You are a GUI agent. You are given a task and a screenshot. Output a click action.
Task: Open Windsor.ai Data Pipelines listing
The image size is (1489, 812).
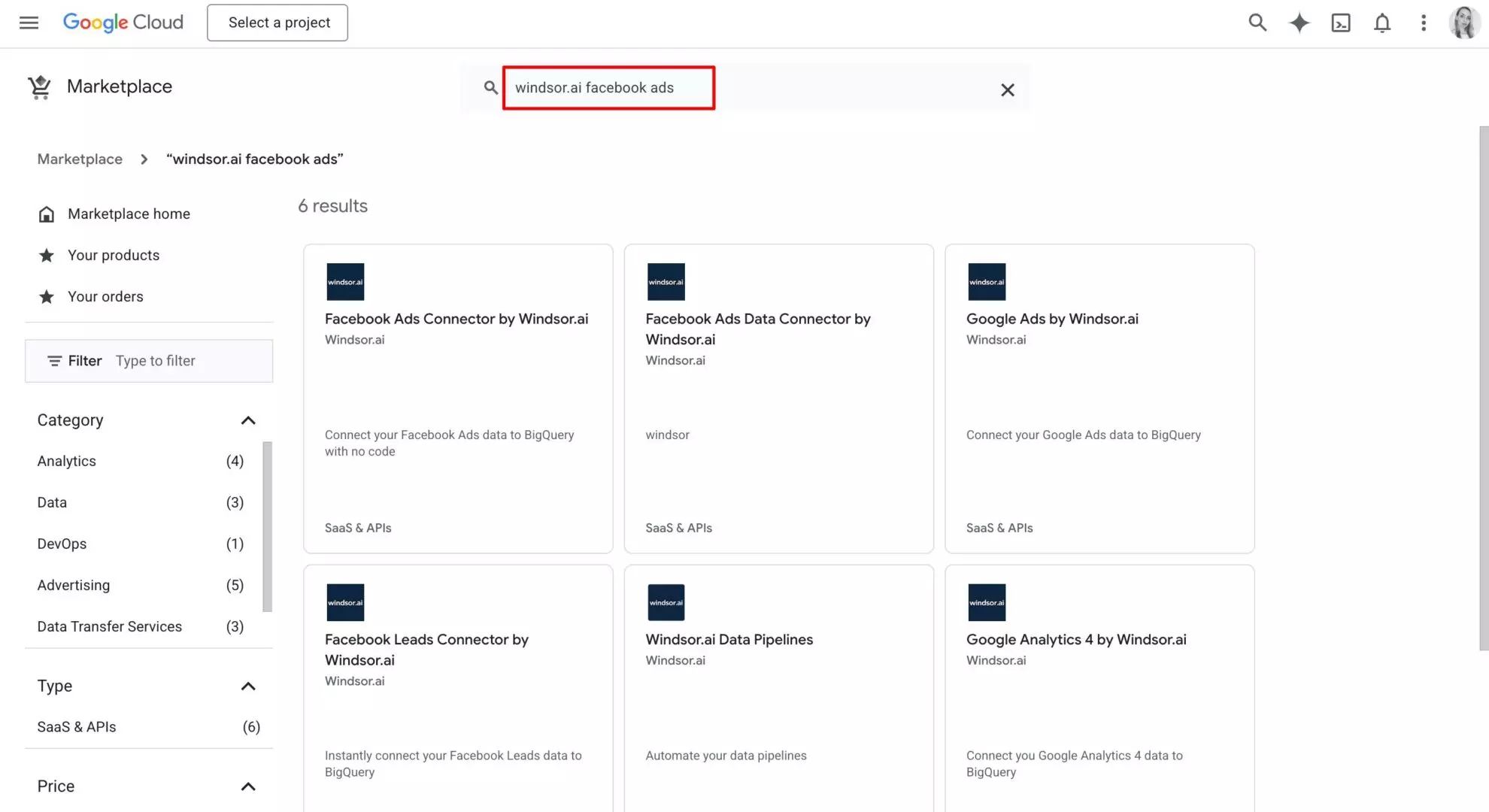coord(729,640)
